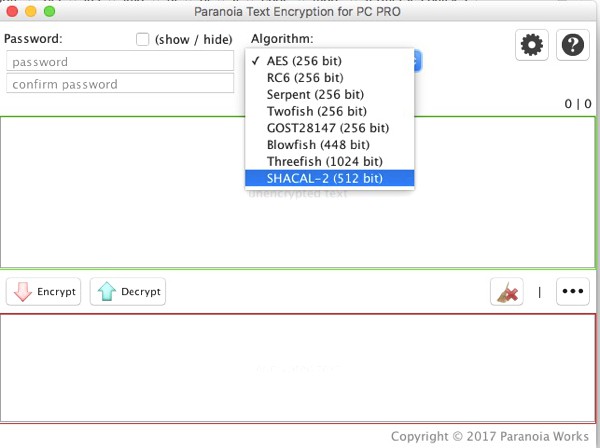Select Threefish (1024 bit) option

(324, 161)
